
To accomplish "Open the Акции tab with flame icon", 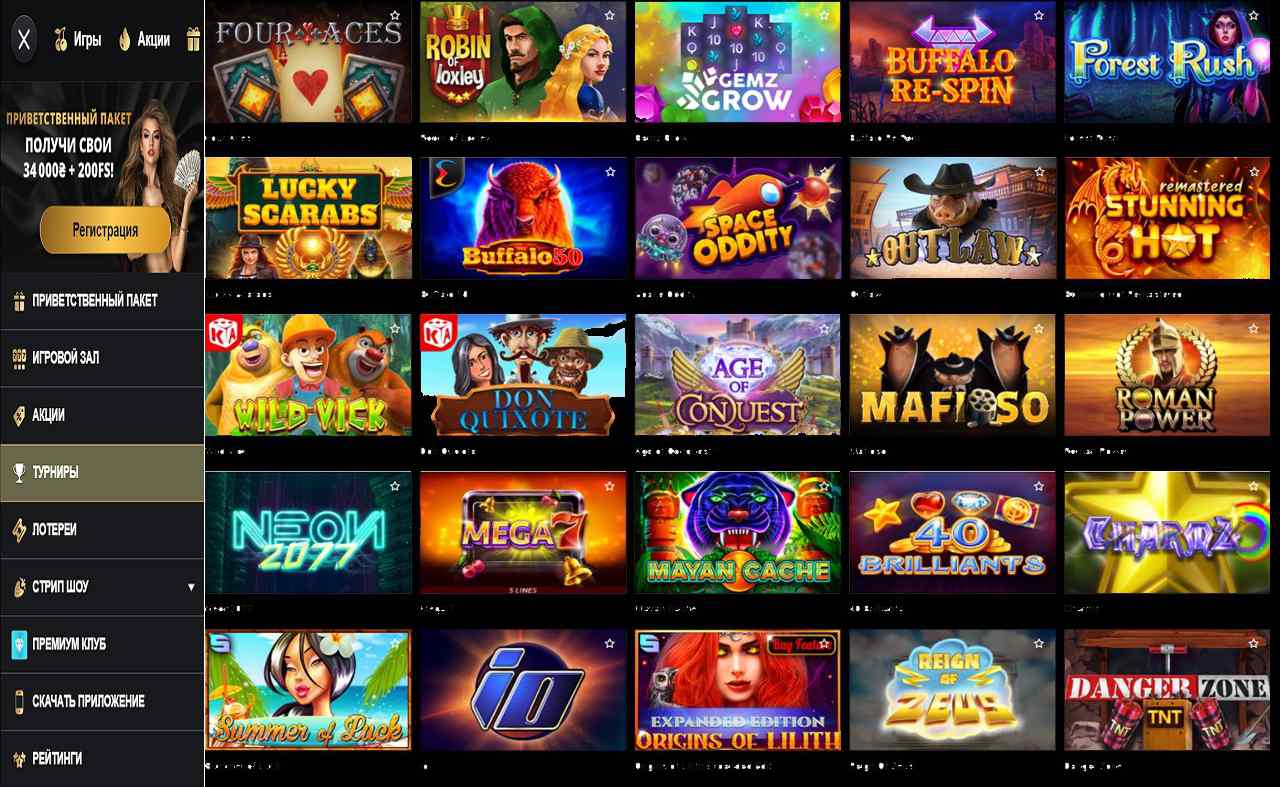I will tap(144, 40).
